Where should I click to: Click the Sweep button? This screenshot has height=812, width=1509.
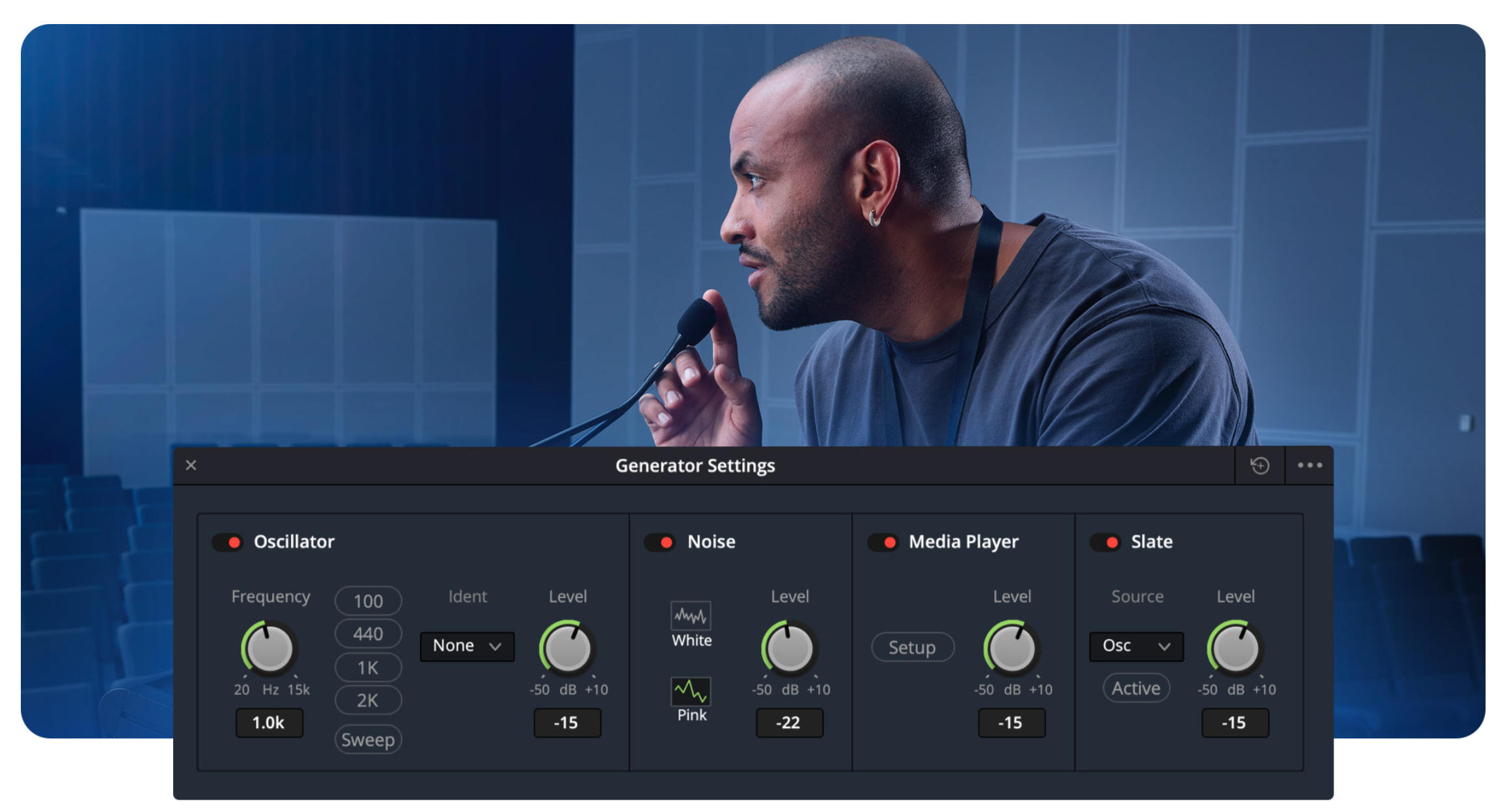pyautogui.click(x=368, y=740)
